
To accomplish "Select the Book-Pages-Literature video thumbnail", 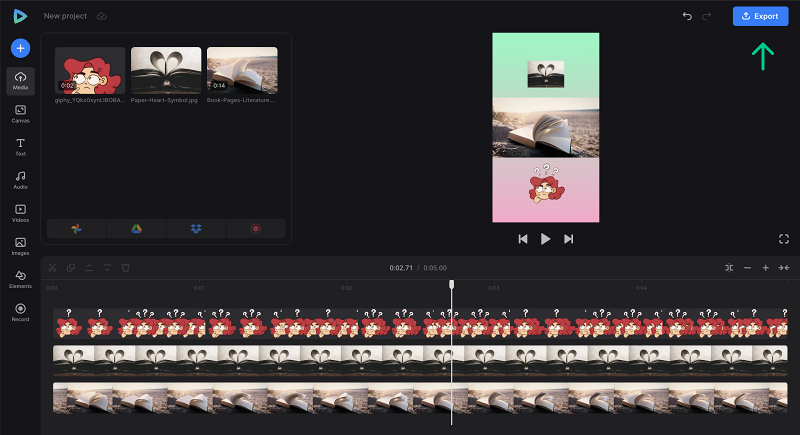I will click(242, 70).
